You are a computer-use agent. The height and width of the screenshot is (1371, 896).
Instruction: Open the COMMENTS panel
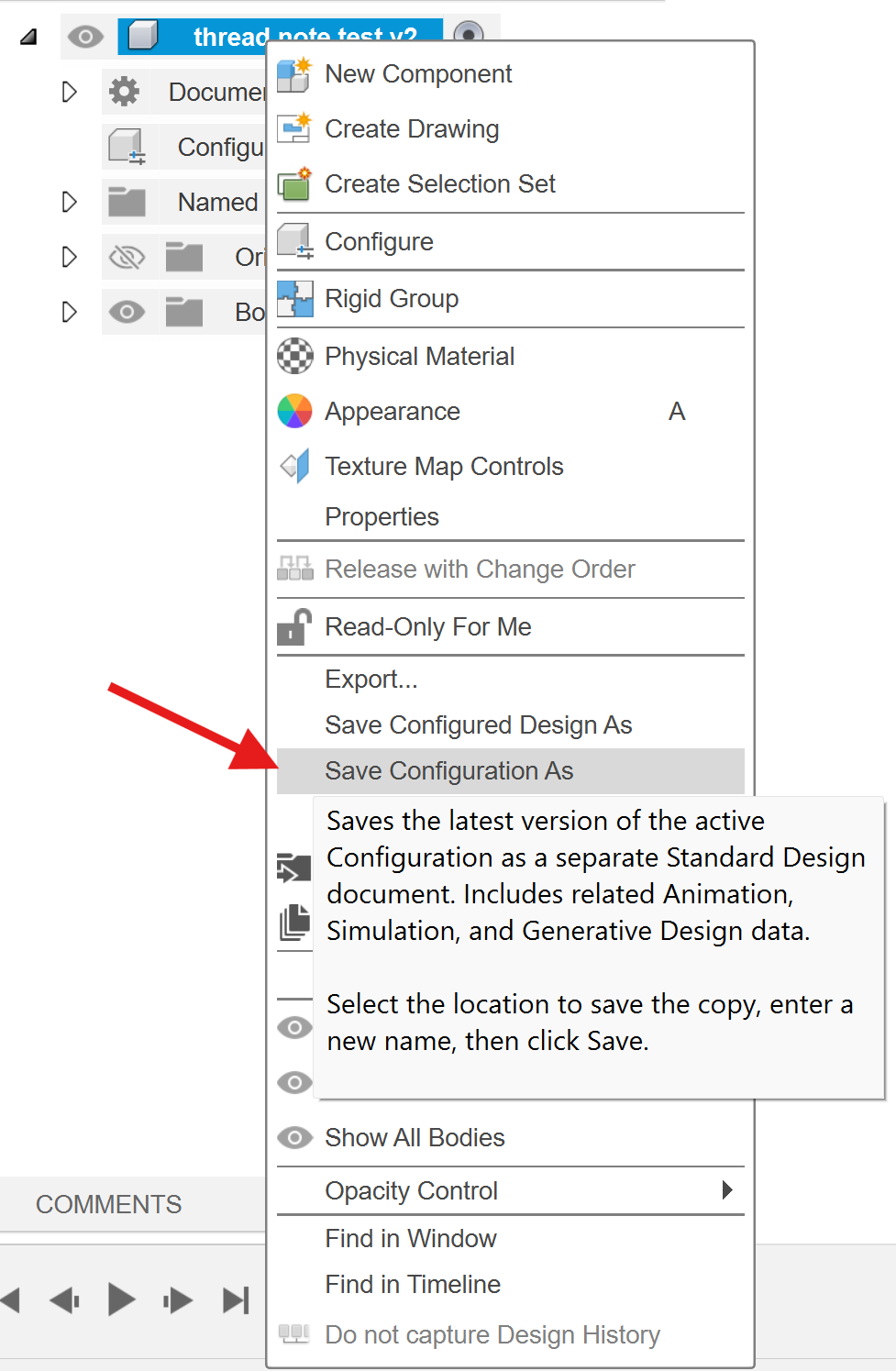(x=108, y=1204)
